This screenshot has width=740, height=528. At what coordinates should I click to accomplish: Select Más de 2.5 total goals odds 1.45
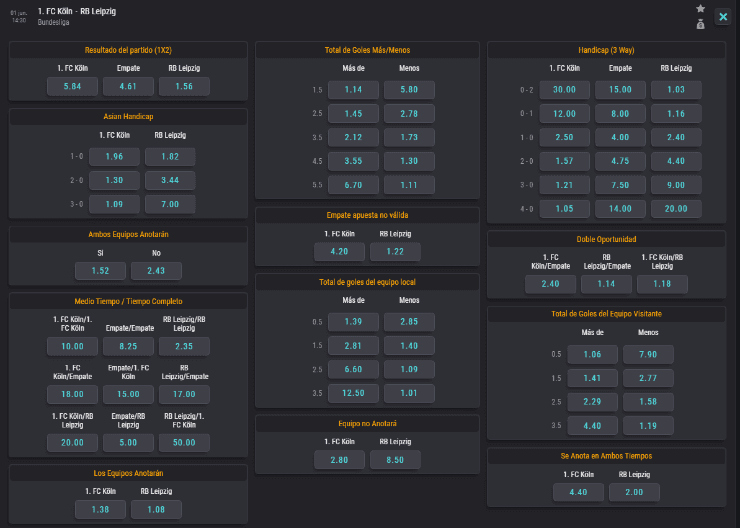[353, 113]
